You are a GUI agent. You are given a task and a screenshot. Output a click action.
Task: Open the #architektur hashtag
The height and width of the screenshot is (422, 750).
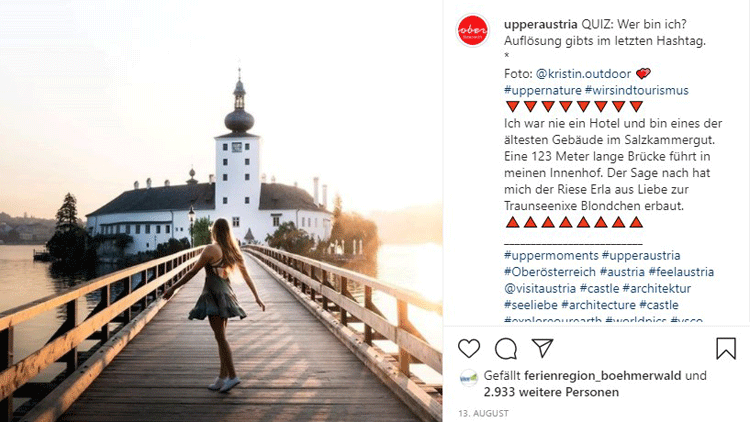(657, 289)
